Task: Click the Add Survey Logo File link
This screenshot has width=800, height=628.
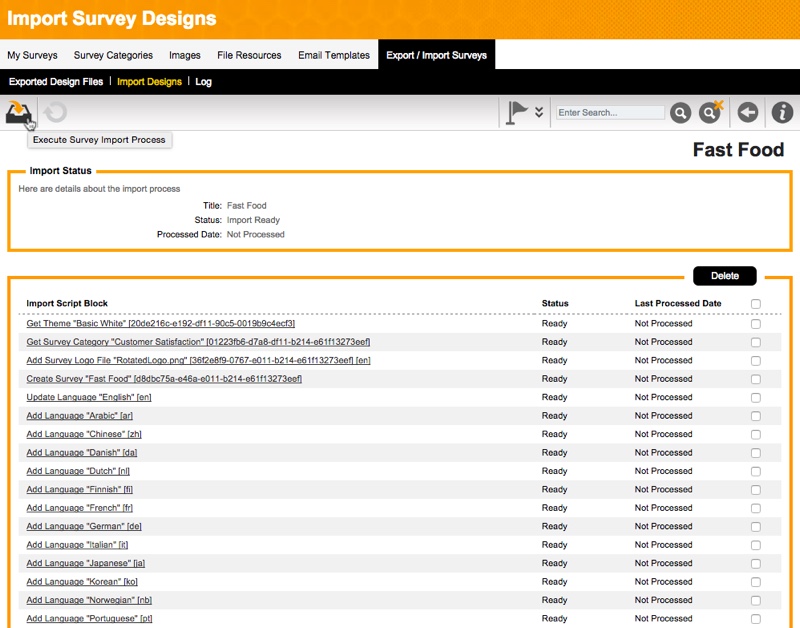Action: coord(198,360)
